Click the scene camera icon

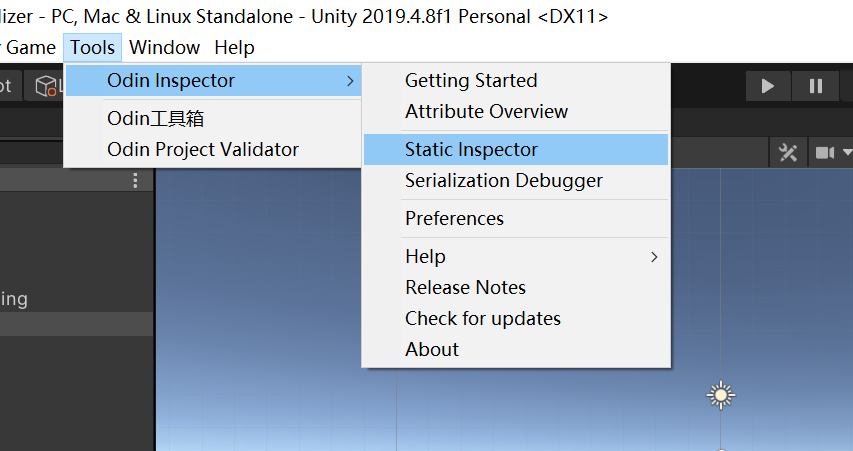pyautogui.click(x=825, y=153)
